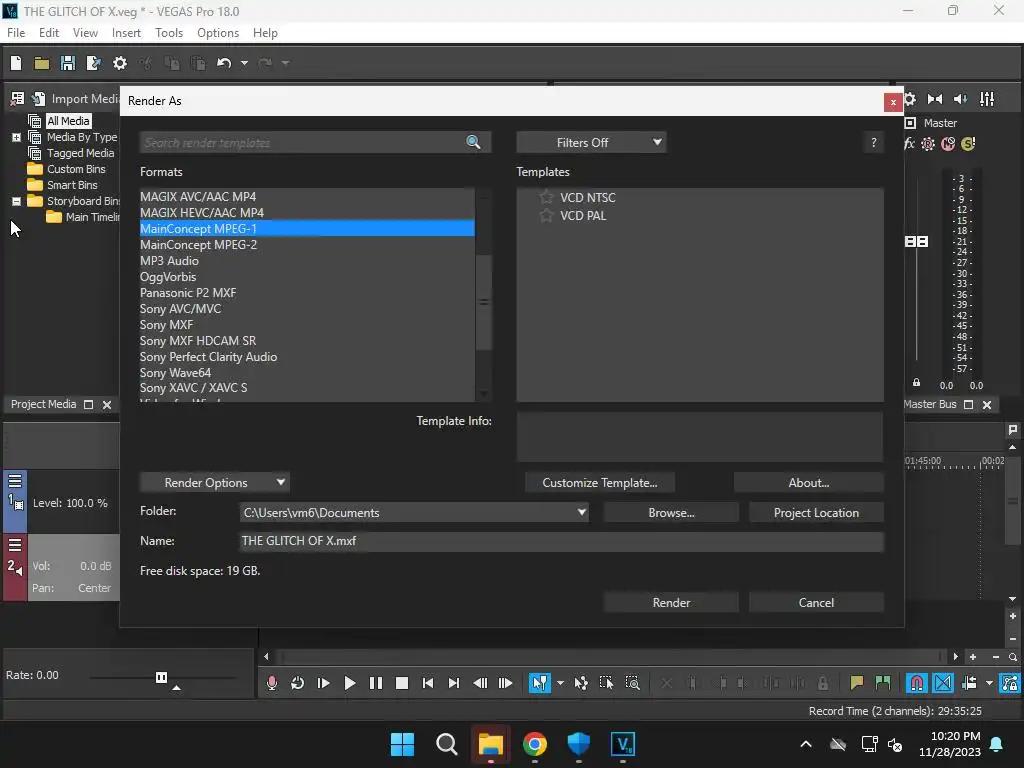Click the Project Location button
The height and width of the screenshot is (768, 1024).
(816, 513)
